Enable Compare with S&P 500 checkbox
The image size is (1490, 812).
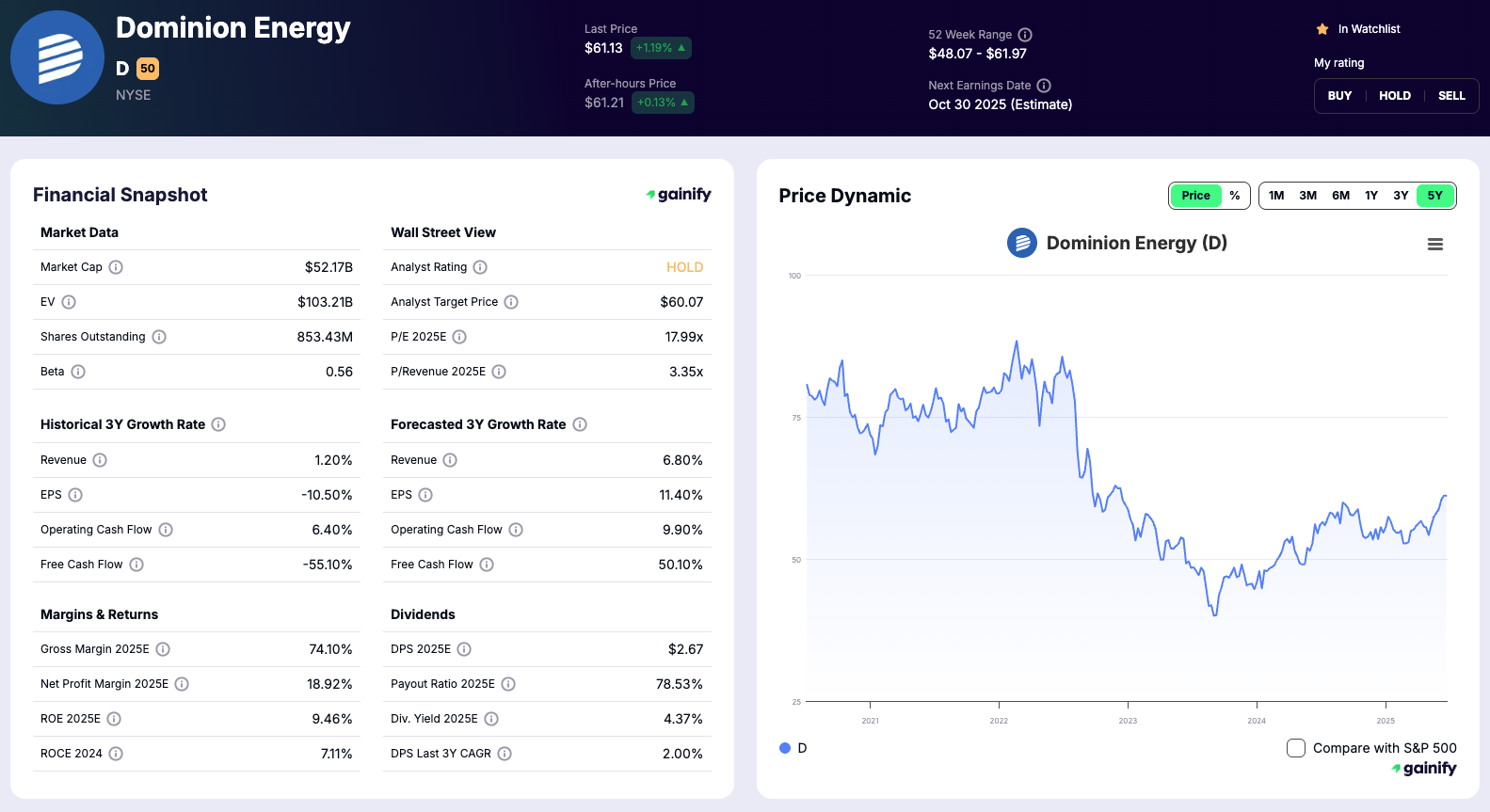1296,748
